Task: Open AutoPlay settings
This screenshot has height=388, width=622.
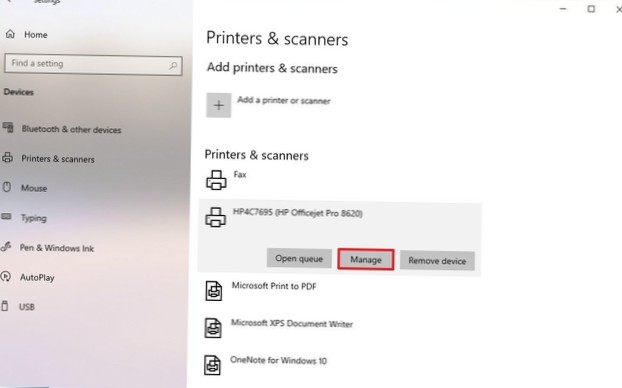Action: [x=37, y=278]
